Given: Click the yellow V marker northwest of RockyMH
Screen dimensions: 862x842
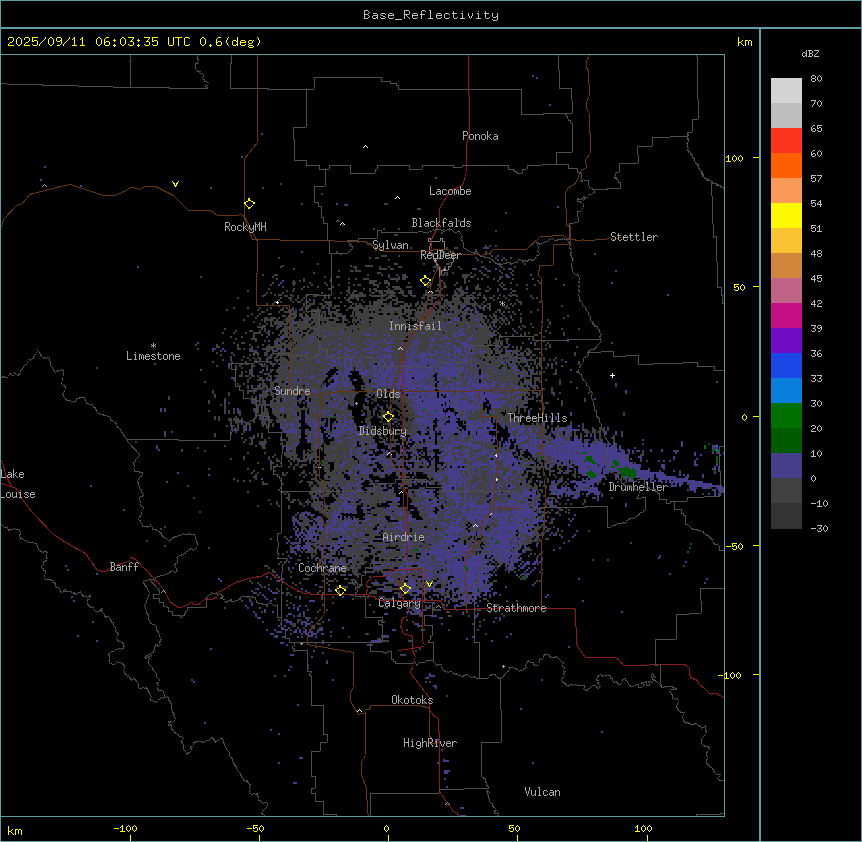Looking at the screenshot, I should click(x=175, y=184).
